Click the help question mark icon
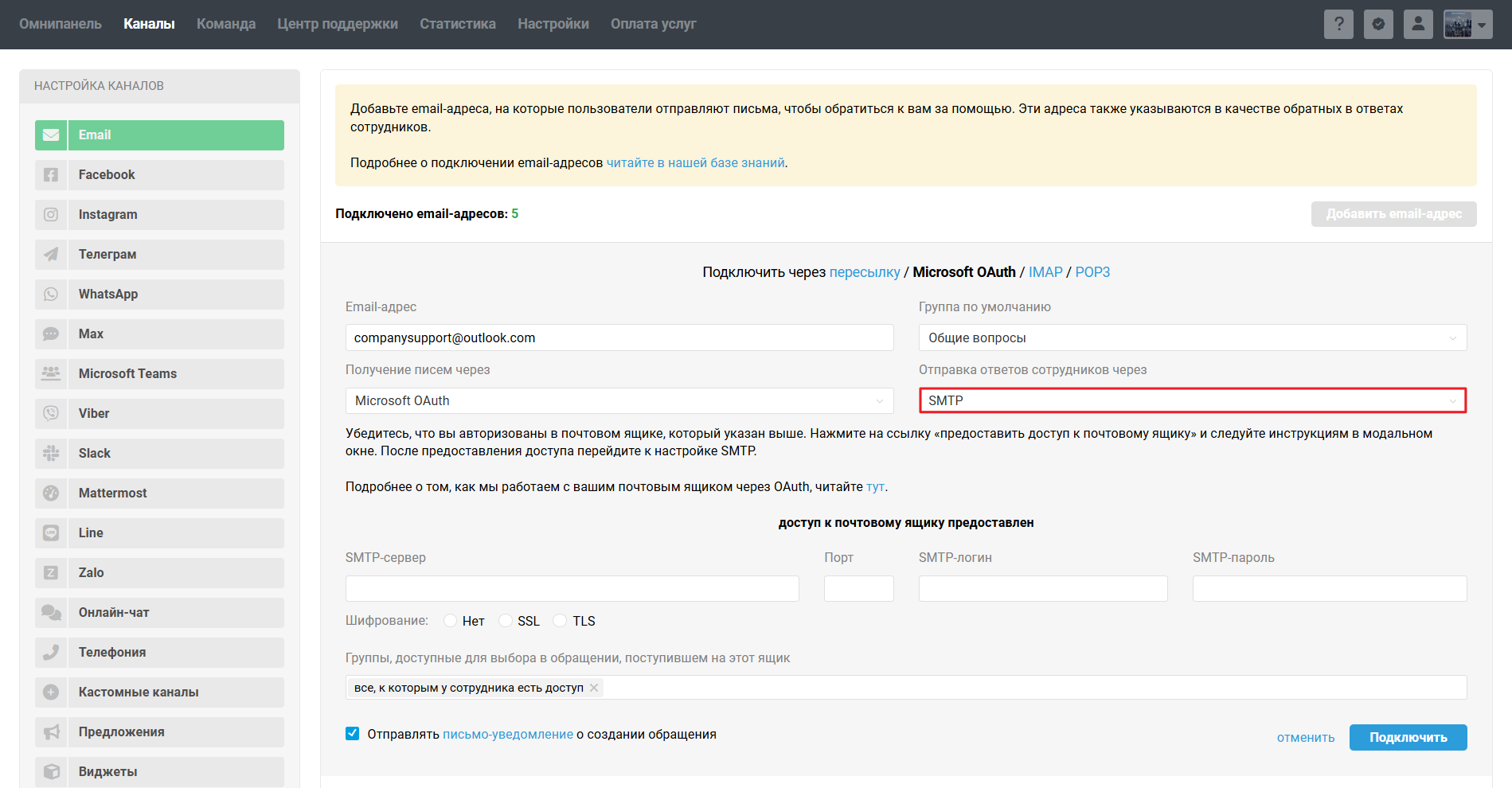1512x788 pixels. click(1338, 24)
